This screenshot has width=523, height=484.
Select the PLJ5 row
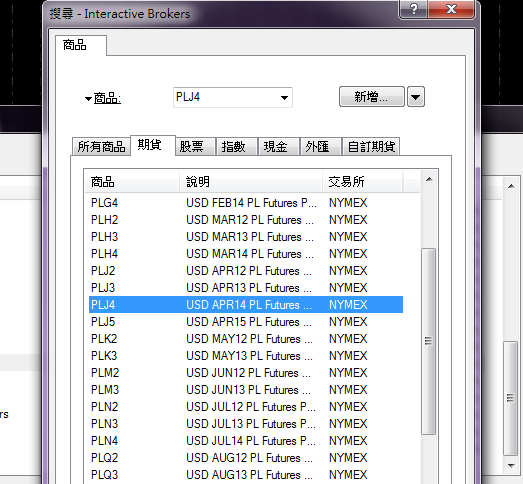coord(246,322)
